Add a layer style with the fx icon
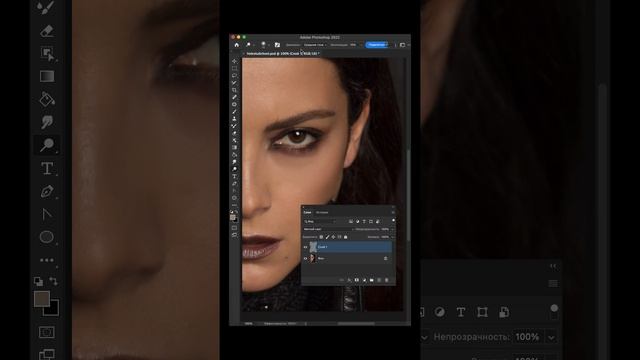This screenshot has width=640, height=360. click(349, 280)
